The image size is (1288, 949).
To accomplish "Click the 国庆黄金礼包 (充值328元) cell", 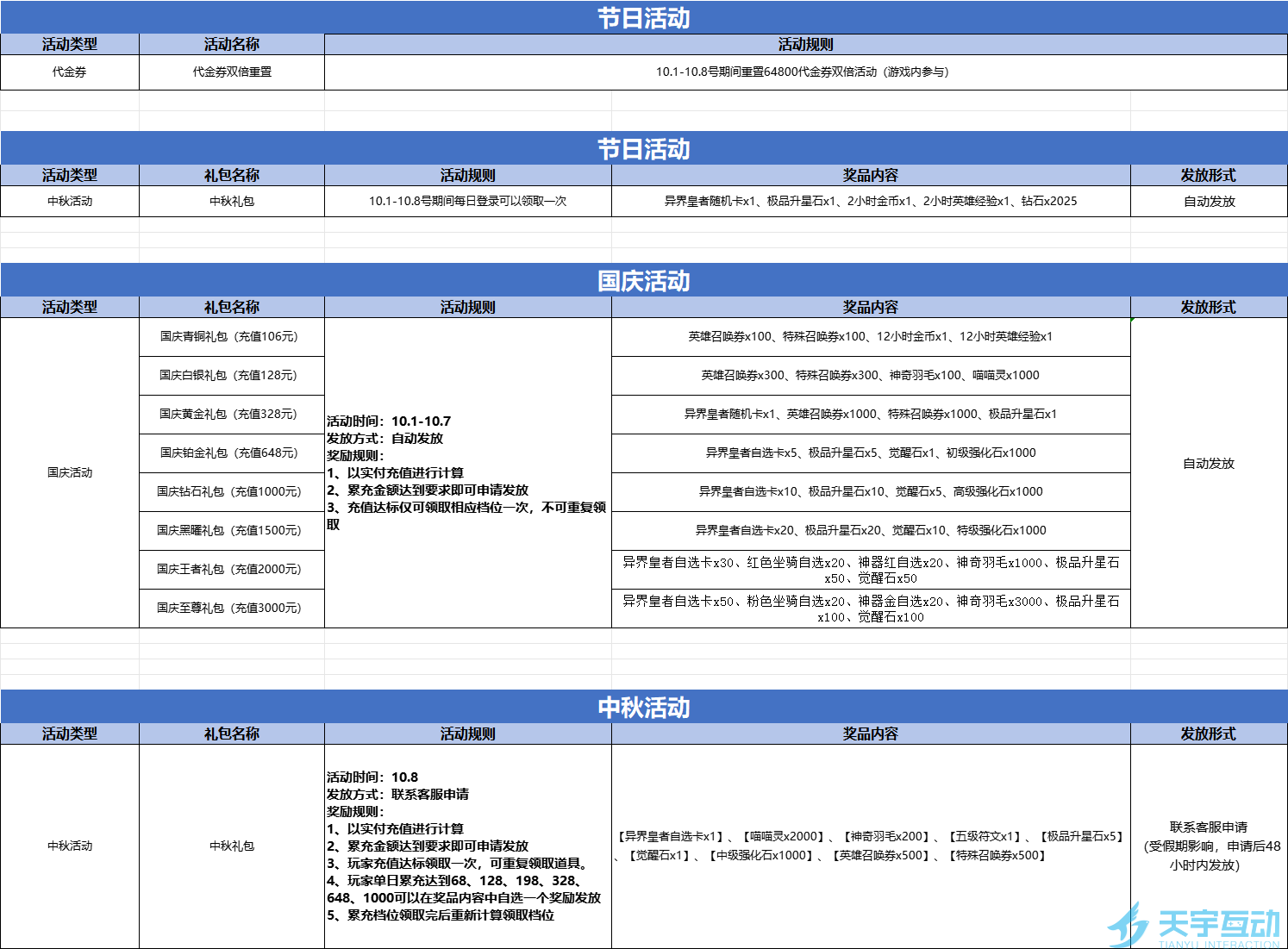I will click(x=231, y=415).
